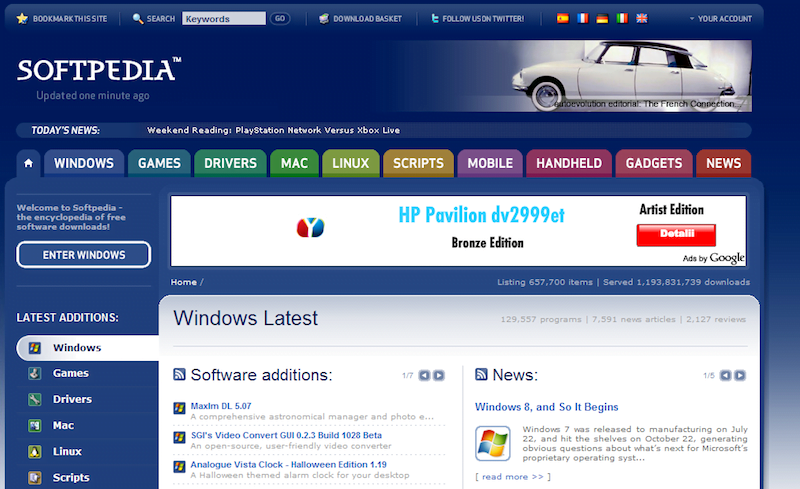Select Linux in Latest Additions list
Viewport: 800px width, 489px height.
point(67,452)
